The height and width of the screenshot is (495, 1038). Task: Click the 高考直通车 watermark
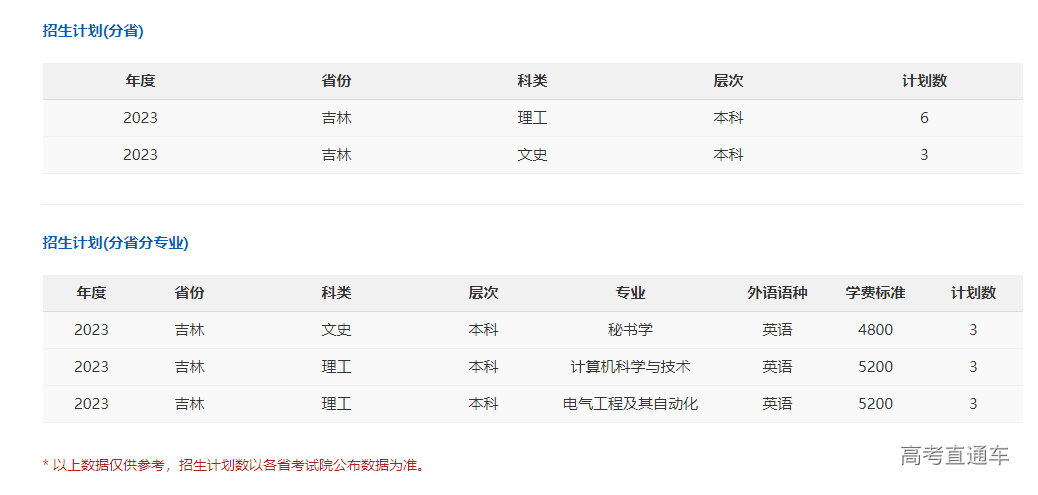pos(954,456)
